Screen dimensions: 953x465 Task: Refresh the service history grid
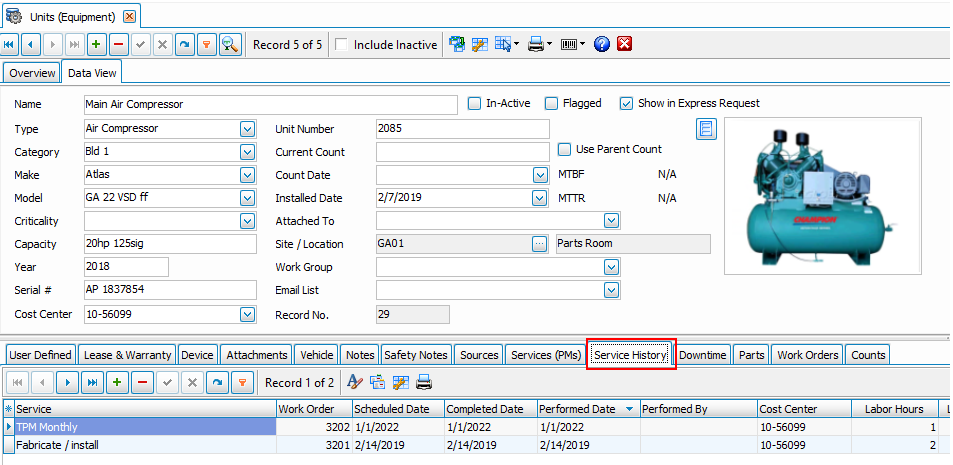click(217, 382)
